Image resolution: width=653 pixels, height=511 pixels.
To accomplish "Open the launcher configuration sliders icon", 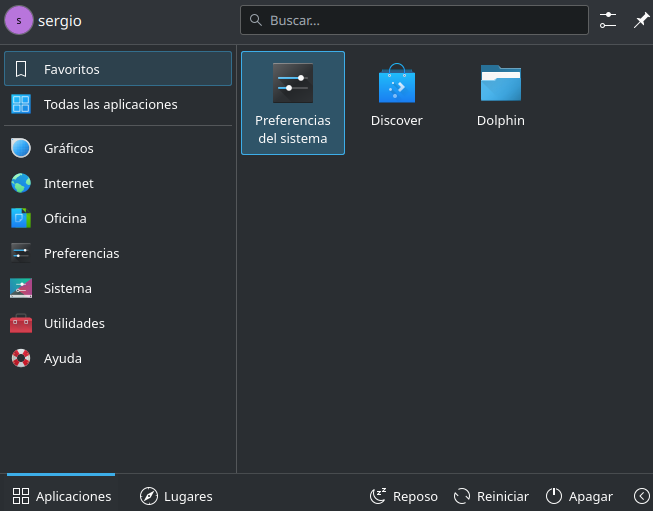I will [608, 20].
